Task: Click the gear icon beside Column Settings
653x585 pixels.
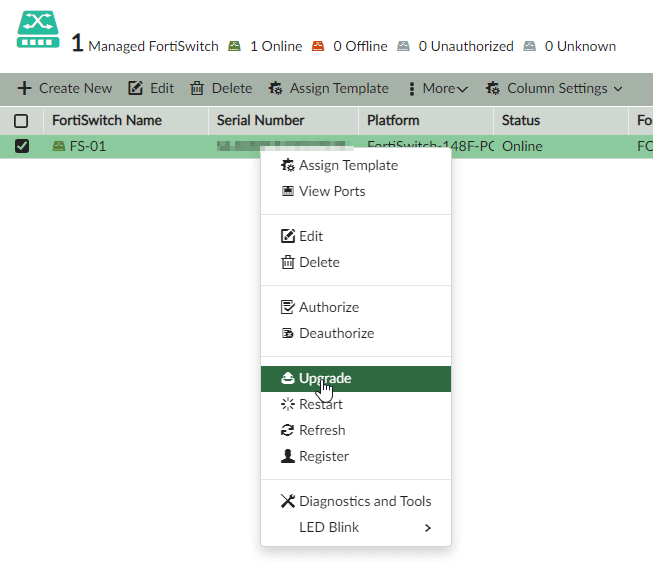Action: pos(493,88)
